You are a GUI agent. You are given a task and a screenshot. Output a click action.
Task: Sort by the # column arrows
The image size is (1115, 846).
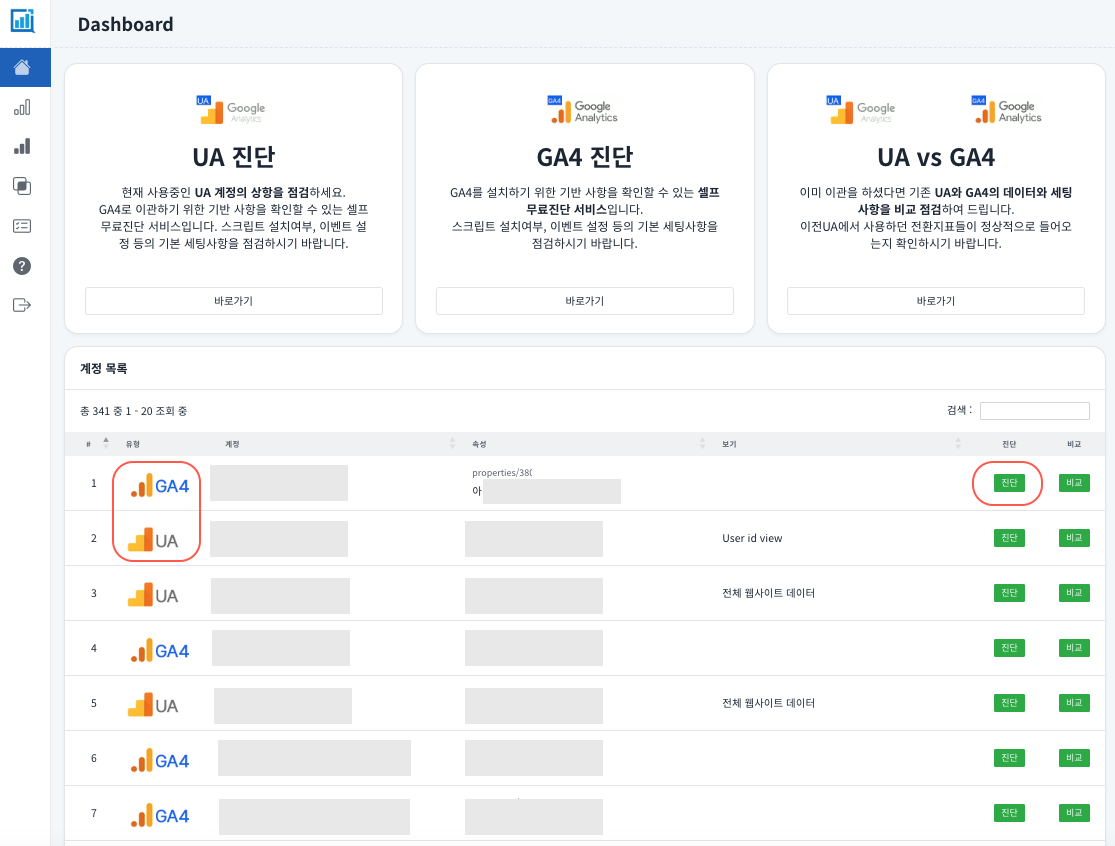[x=106, y=443]
